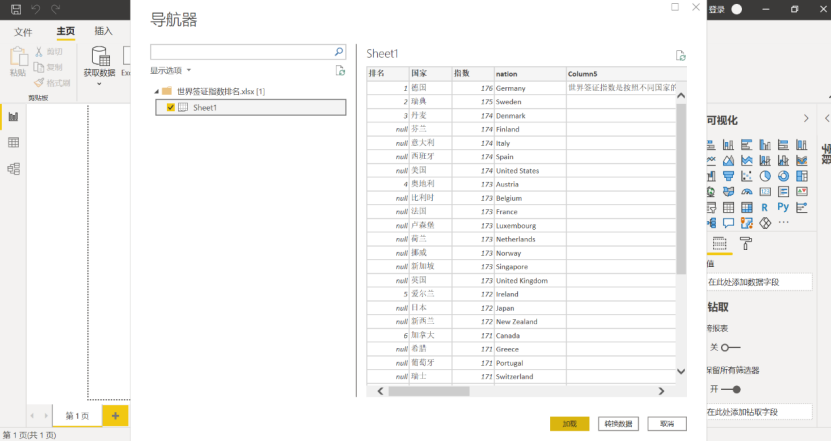The width and height of the screenshot is (831, 442).
Task: Open the Report view from sidebar
Action: (13, 117)
